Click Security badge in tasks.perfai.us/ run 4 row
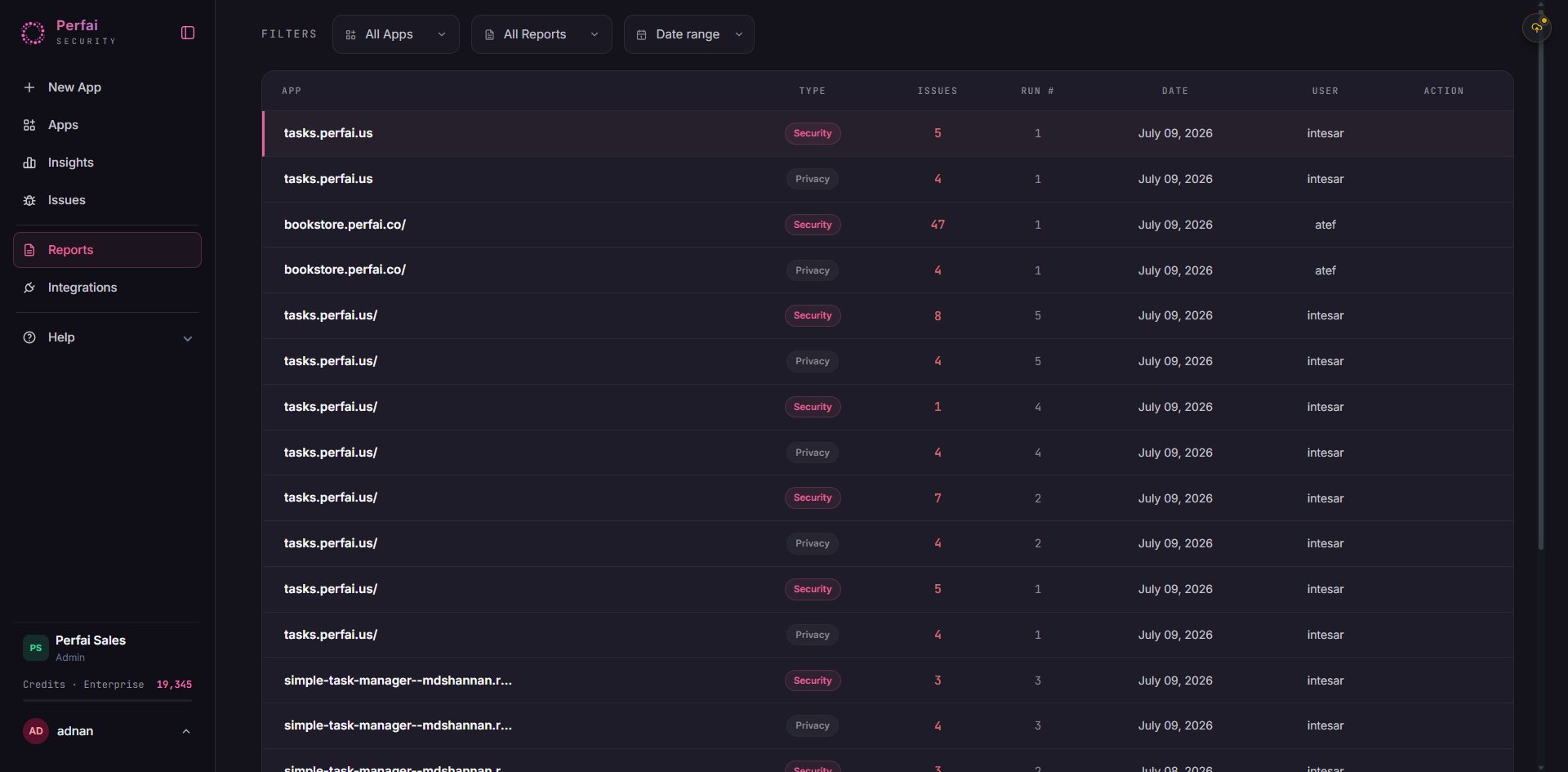This screenshot has width=1568, height=772. click(x=813, y=407)
